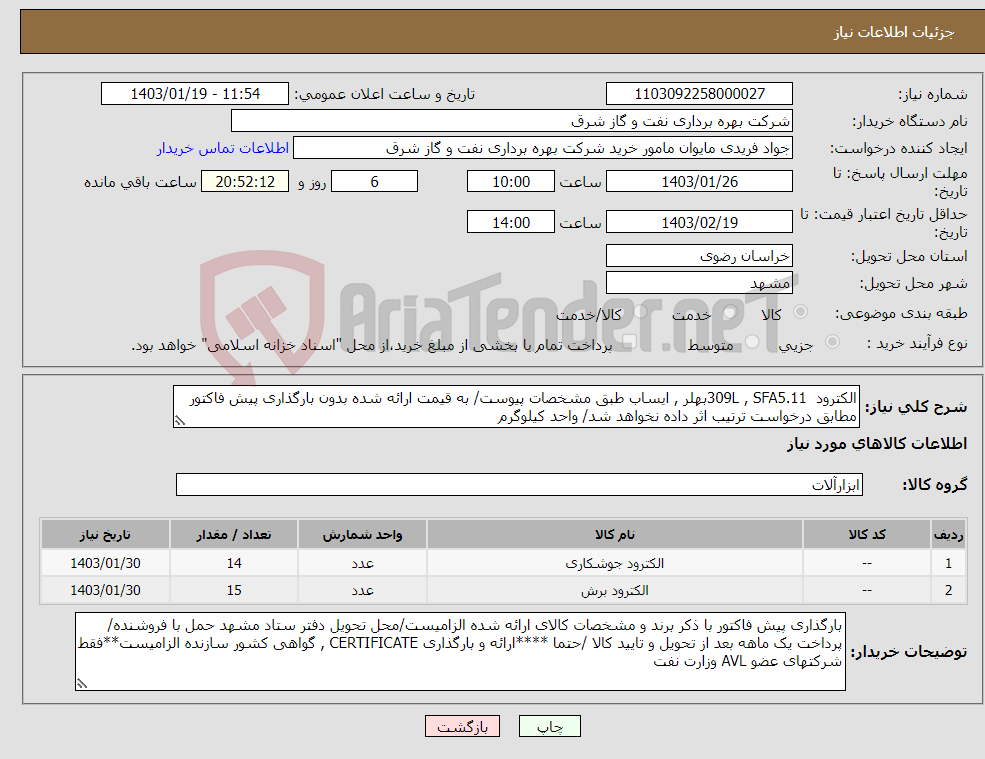Select the متوسط purchase type radio
The image size is (985, 759).
[x=752, y=342]
